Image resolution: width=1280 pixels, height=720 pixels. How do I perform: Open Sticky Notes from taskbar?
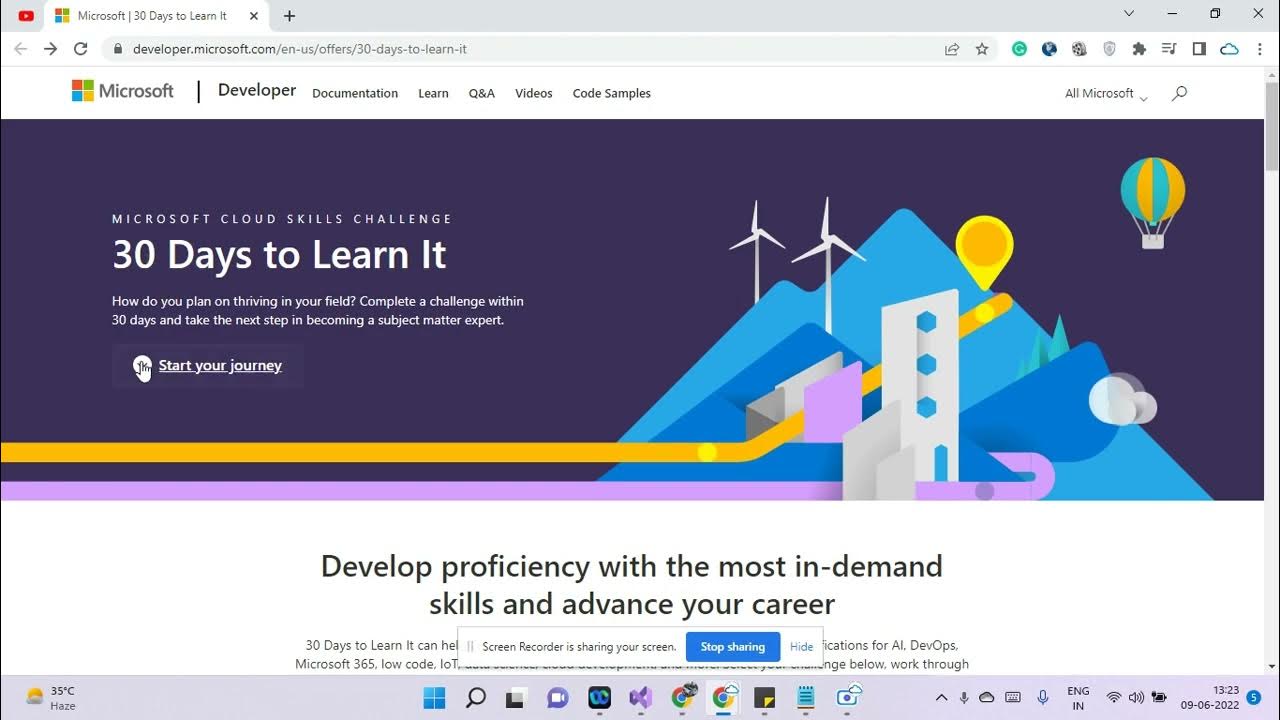765,697
